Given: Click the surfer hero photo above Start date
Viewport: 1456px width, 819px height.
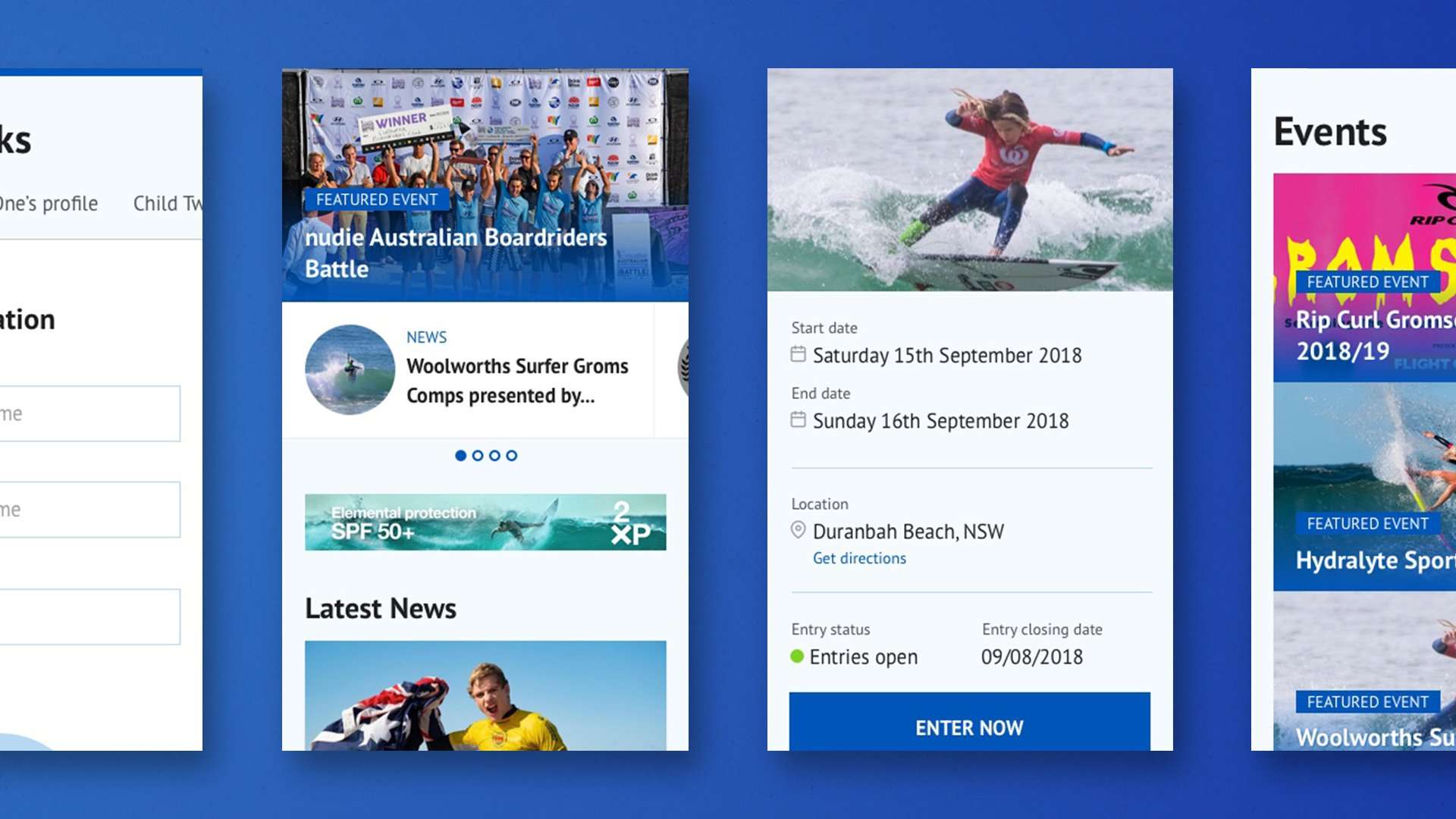Looking at the screenshot, I should point(970,180).
